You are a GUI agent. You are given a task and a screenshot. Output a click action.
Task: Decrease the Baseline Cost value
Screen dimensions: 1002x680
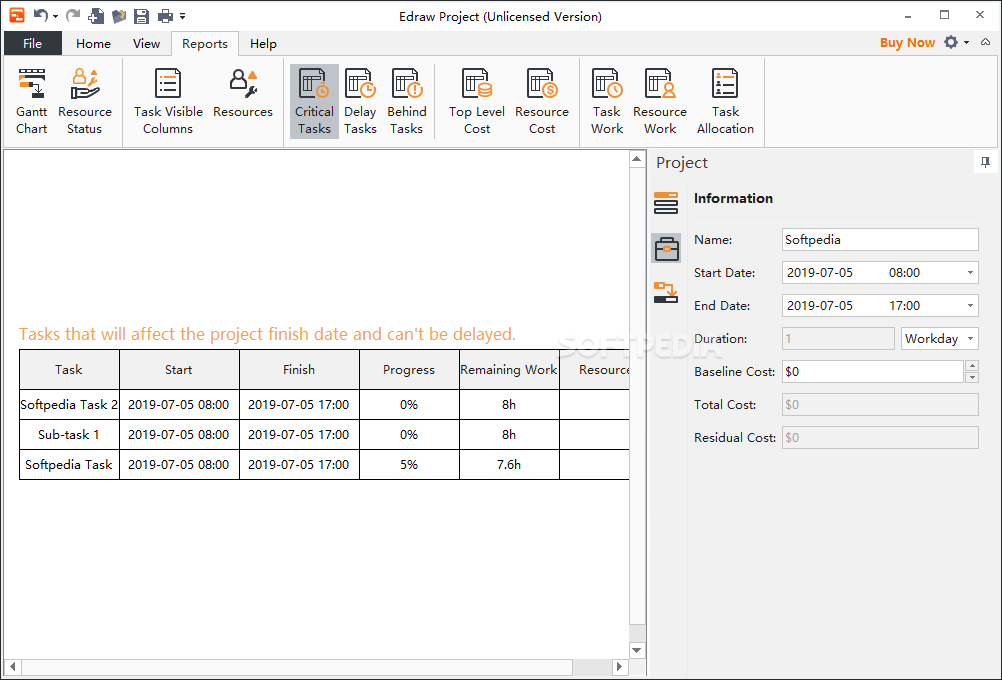pyautogui.click(x=972, y=377)
